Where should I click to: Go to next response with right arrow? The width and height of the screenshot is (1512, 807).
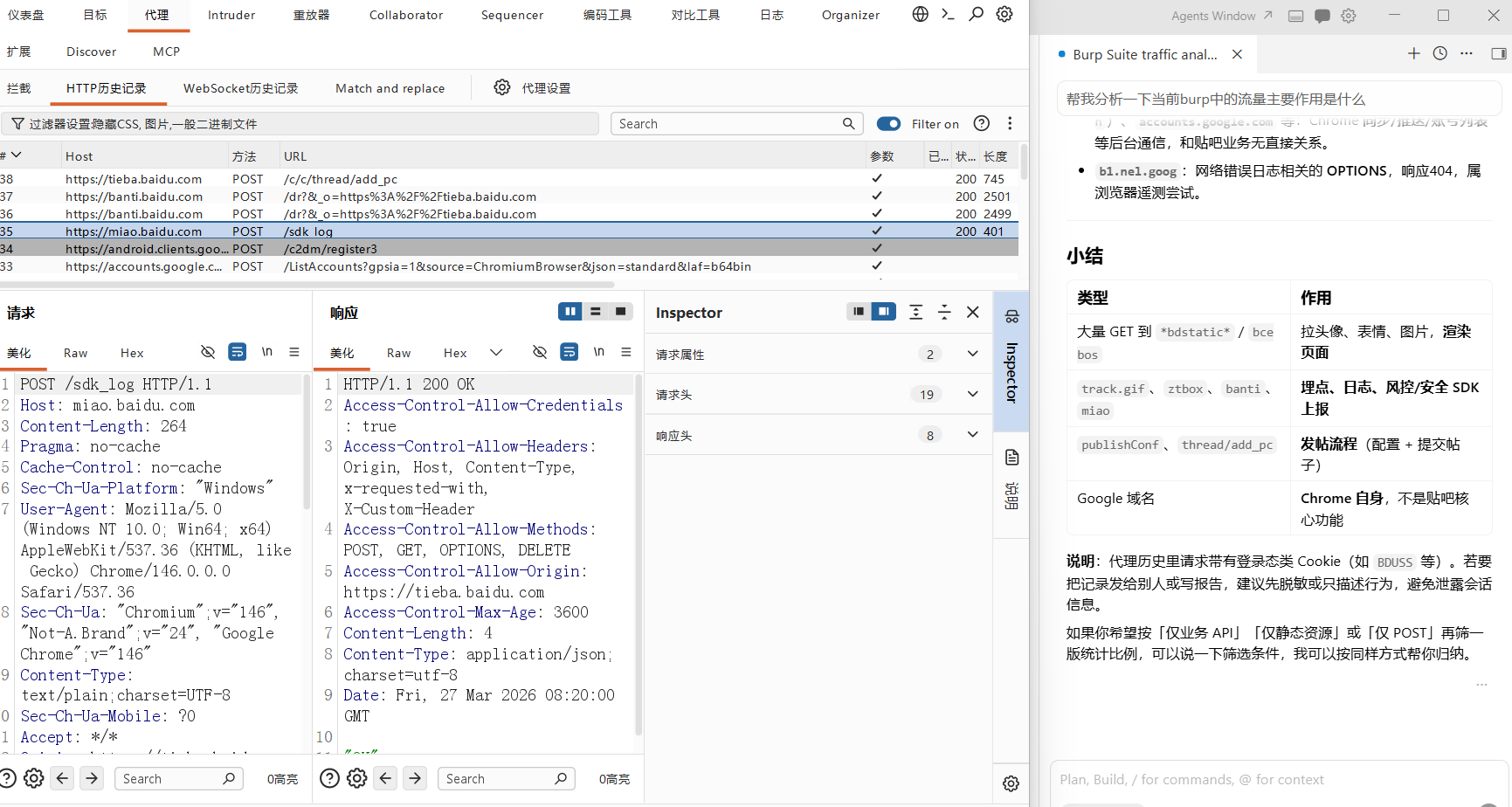pyautogui.click(x=415, y=778)
